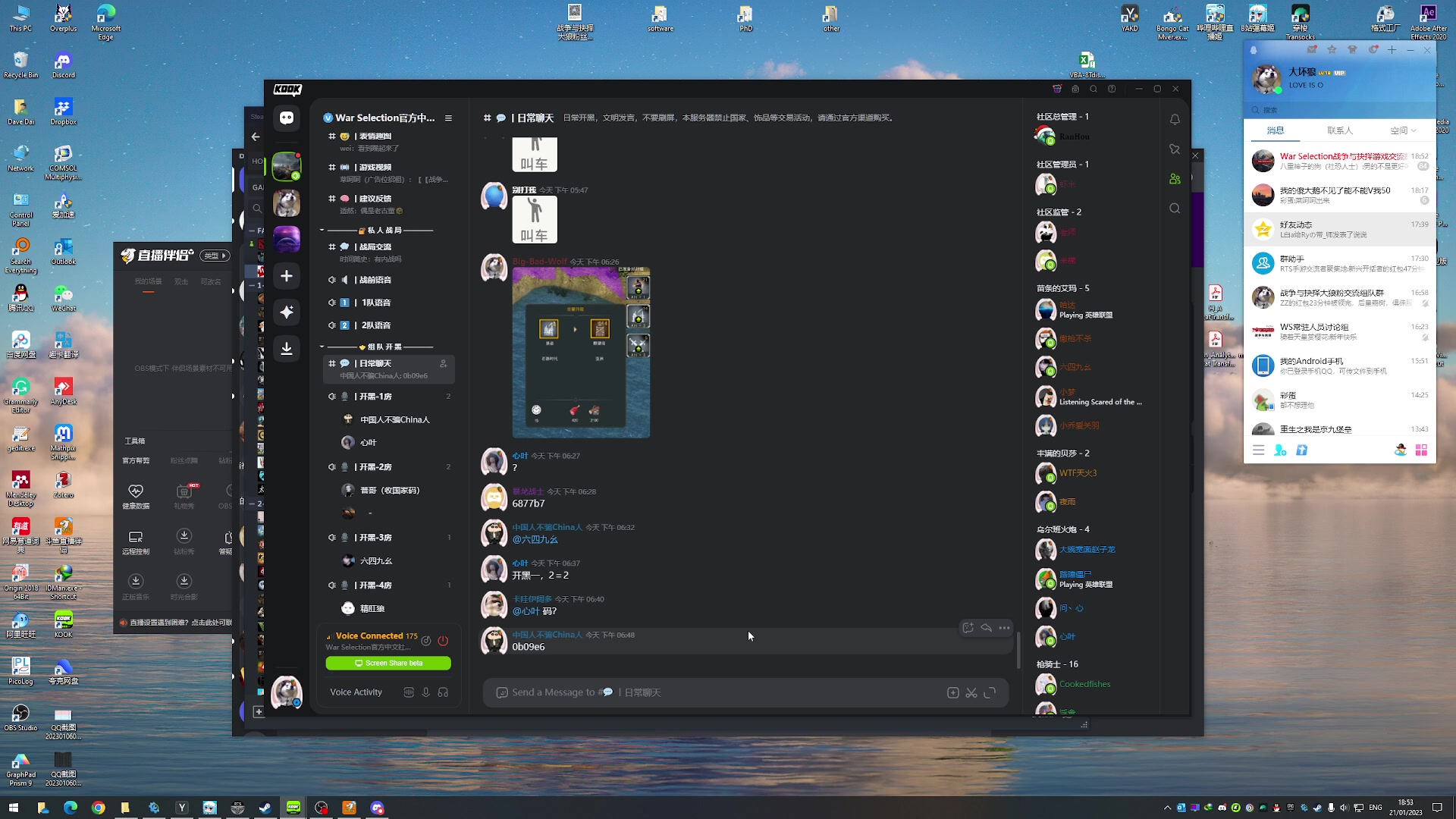Open member Cookedfishes profile
The height and width of the screenshot is (819, 1456).
click(x=1084, y=685)
